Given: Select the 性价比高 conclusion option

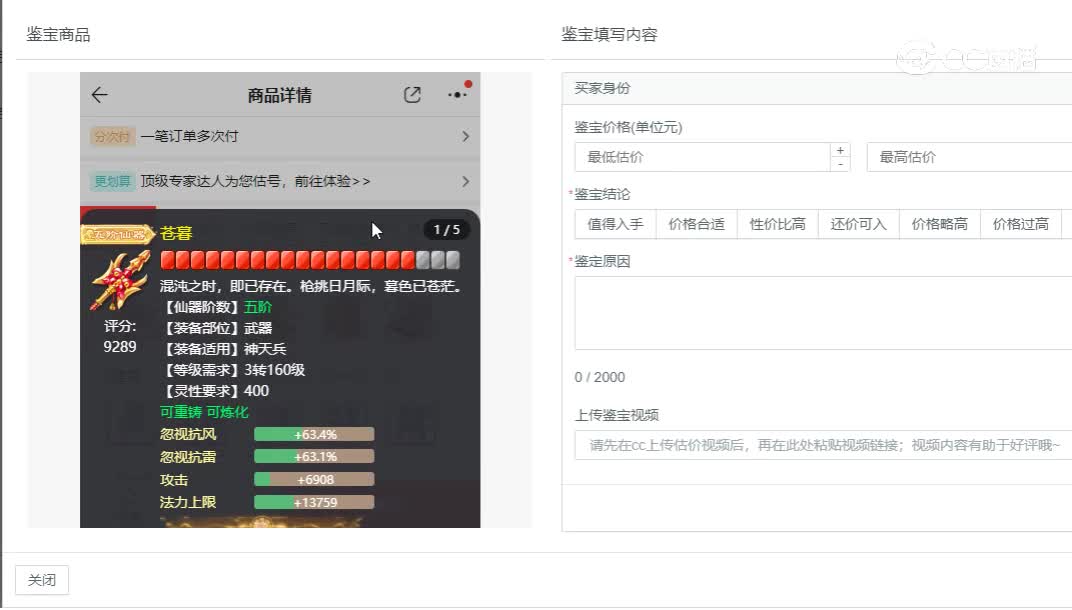Looking at the screenshot, I should coord(777,224).
